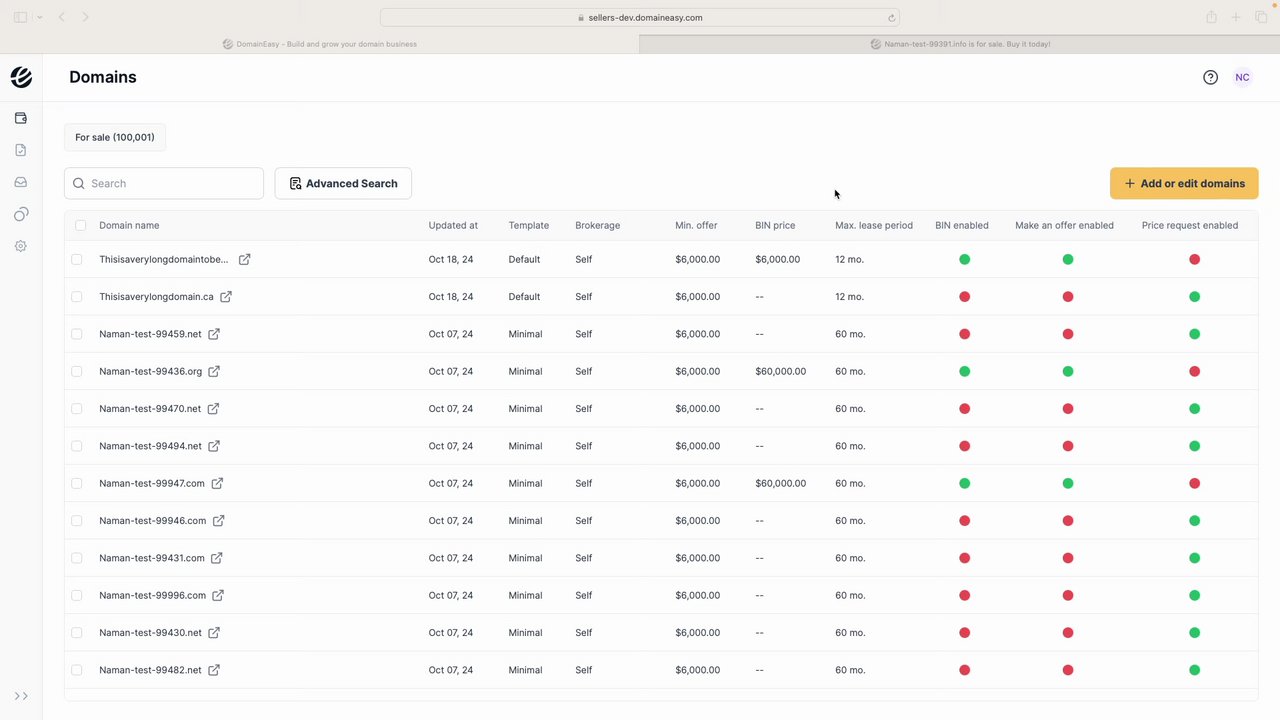Image resolution: width=1280 pixels, height=720 pixels.
Task: Open the inbox icon in sidebar
Action: tap(21, 182)
